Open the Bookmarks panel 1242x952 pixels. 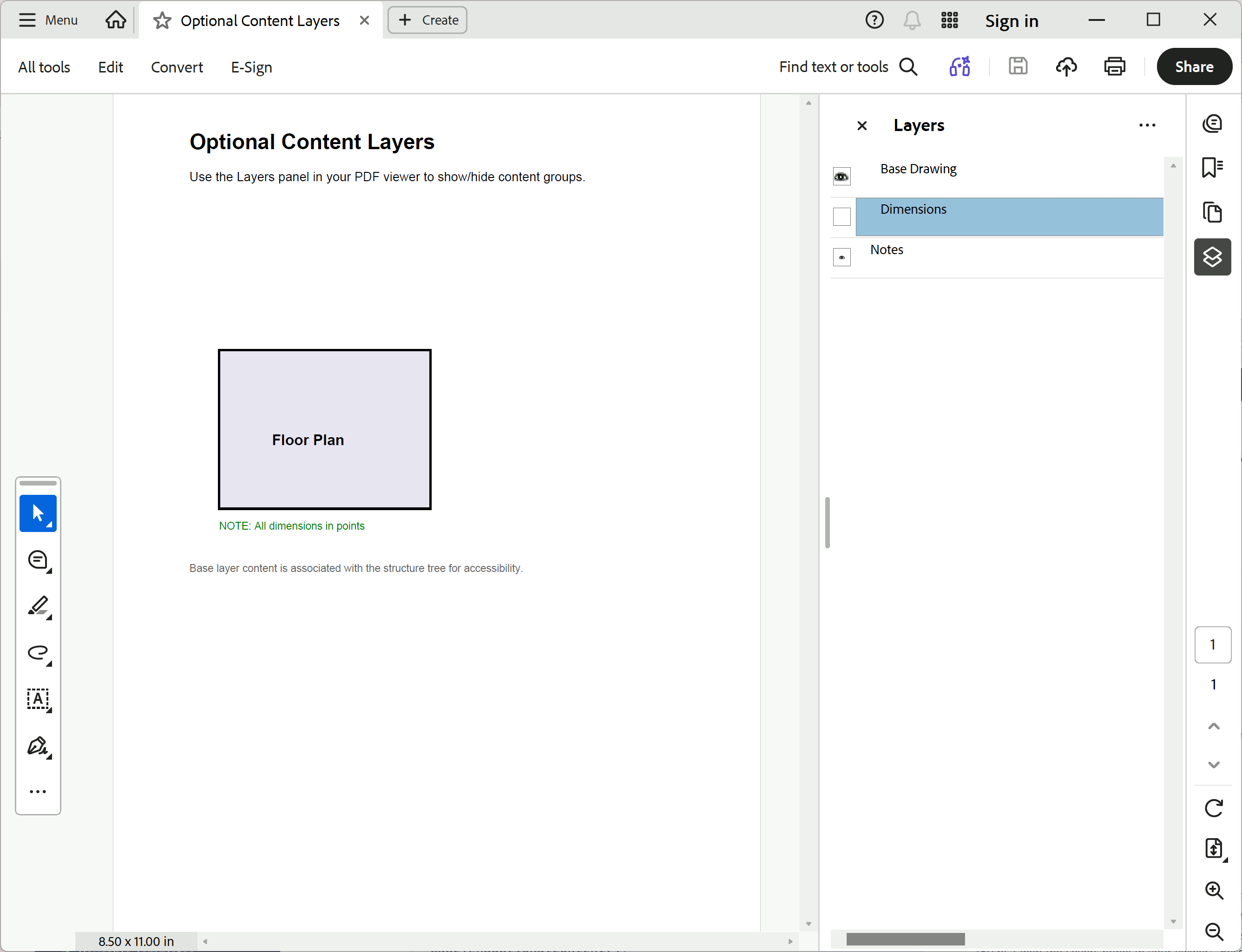(x=1212, y=167)
